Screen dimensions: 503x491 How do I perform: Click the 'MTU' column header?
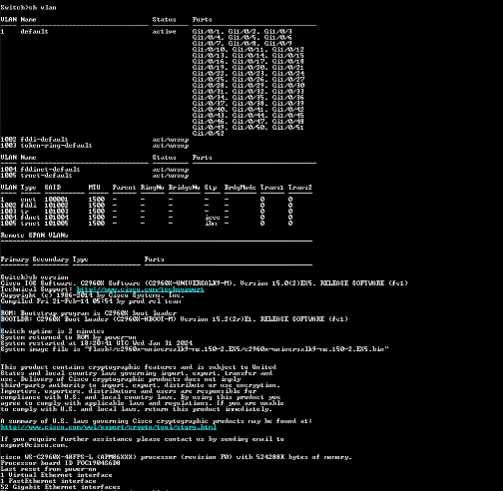pyautogui.click(x=94, y=187)
